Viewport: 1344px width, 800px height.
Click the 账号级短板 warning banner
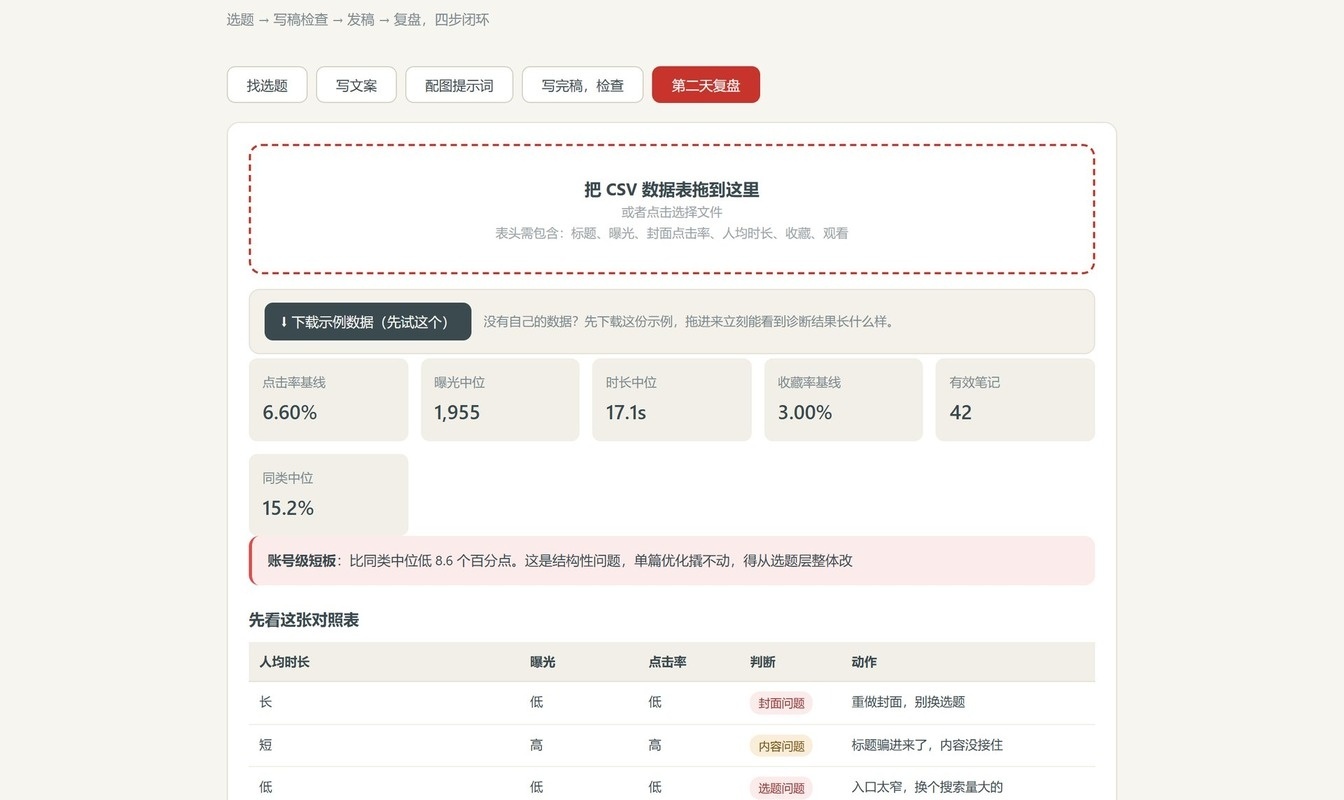[x=672, y=561]
